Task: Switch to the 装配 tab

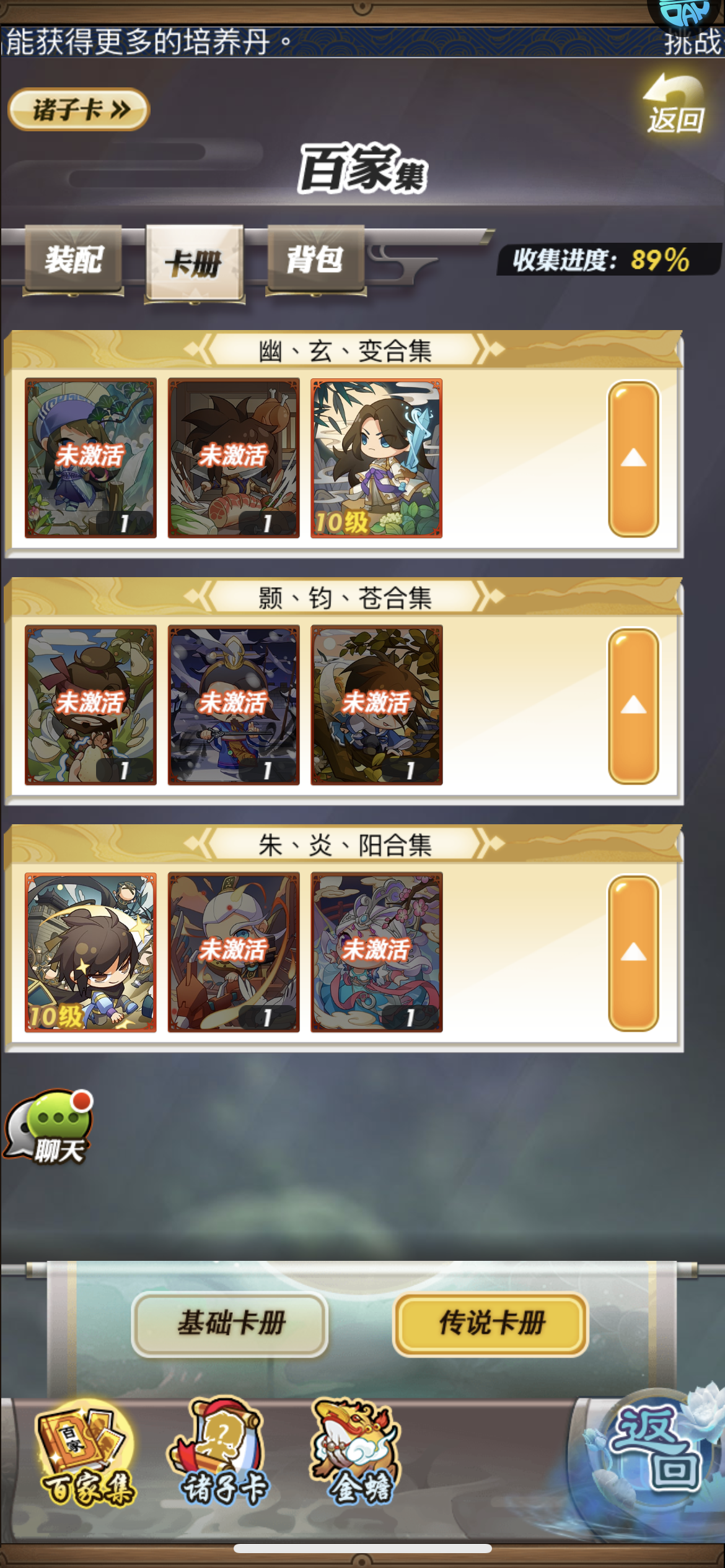Action: [73, 260]
